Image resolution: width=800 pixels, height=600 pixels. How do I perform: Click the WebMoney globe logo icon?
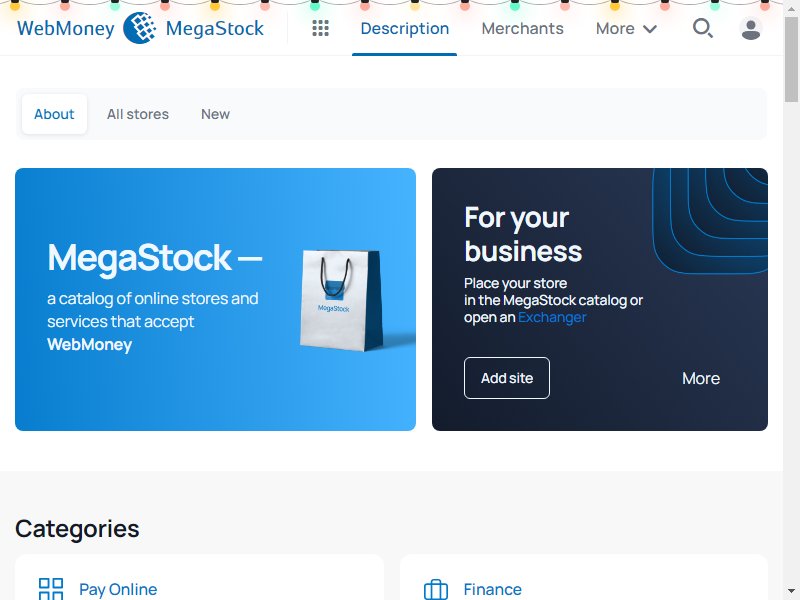coord(140,28)
